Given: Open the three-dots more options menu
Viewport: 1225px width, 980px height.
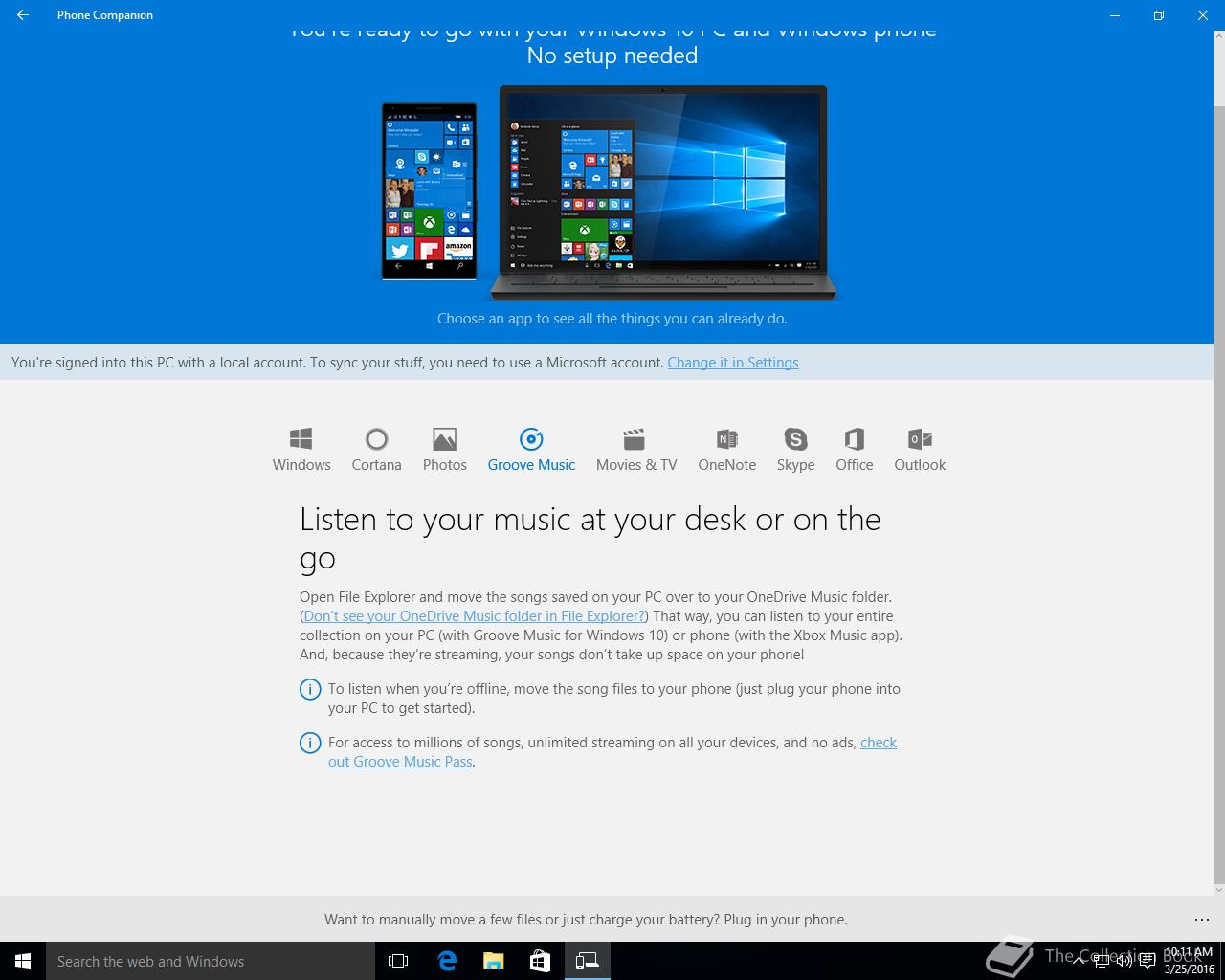Looking at the screenshot, I should coord(1202,920).
